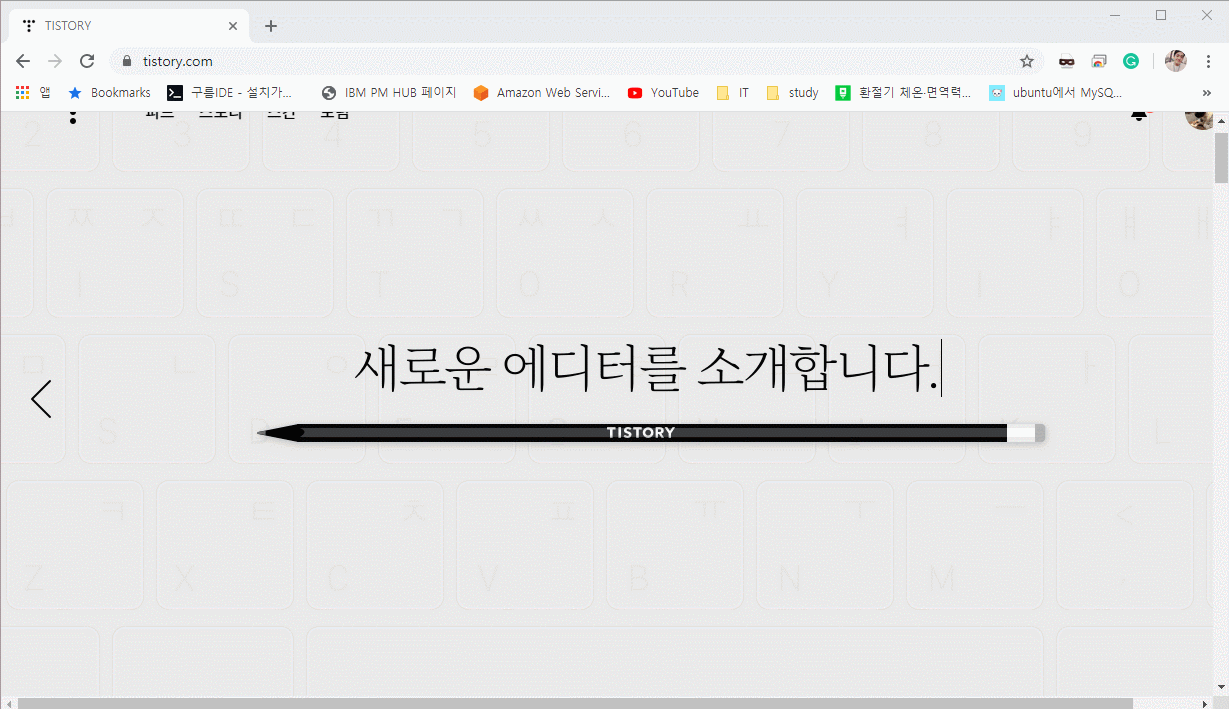Open the Tistory user profile picture
Screen dimensions: 1229x709
pos(1199,120)
